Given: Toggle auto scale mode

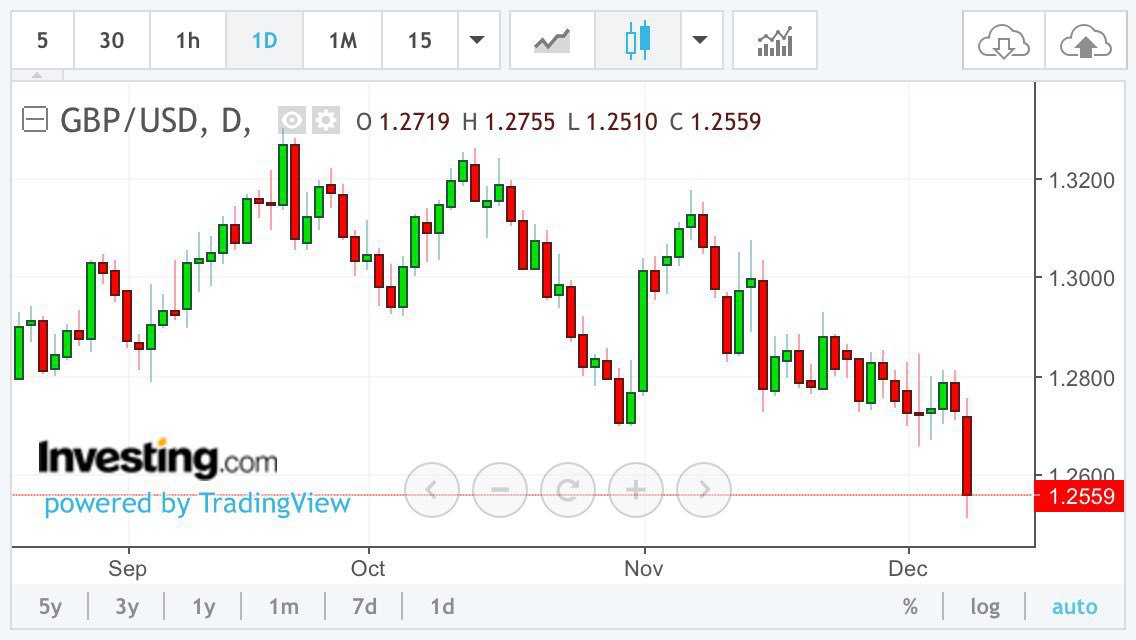Looking at the screenshot, I should pos(1074,607).
